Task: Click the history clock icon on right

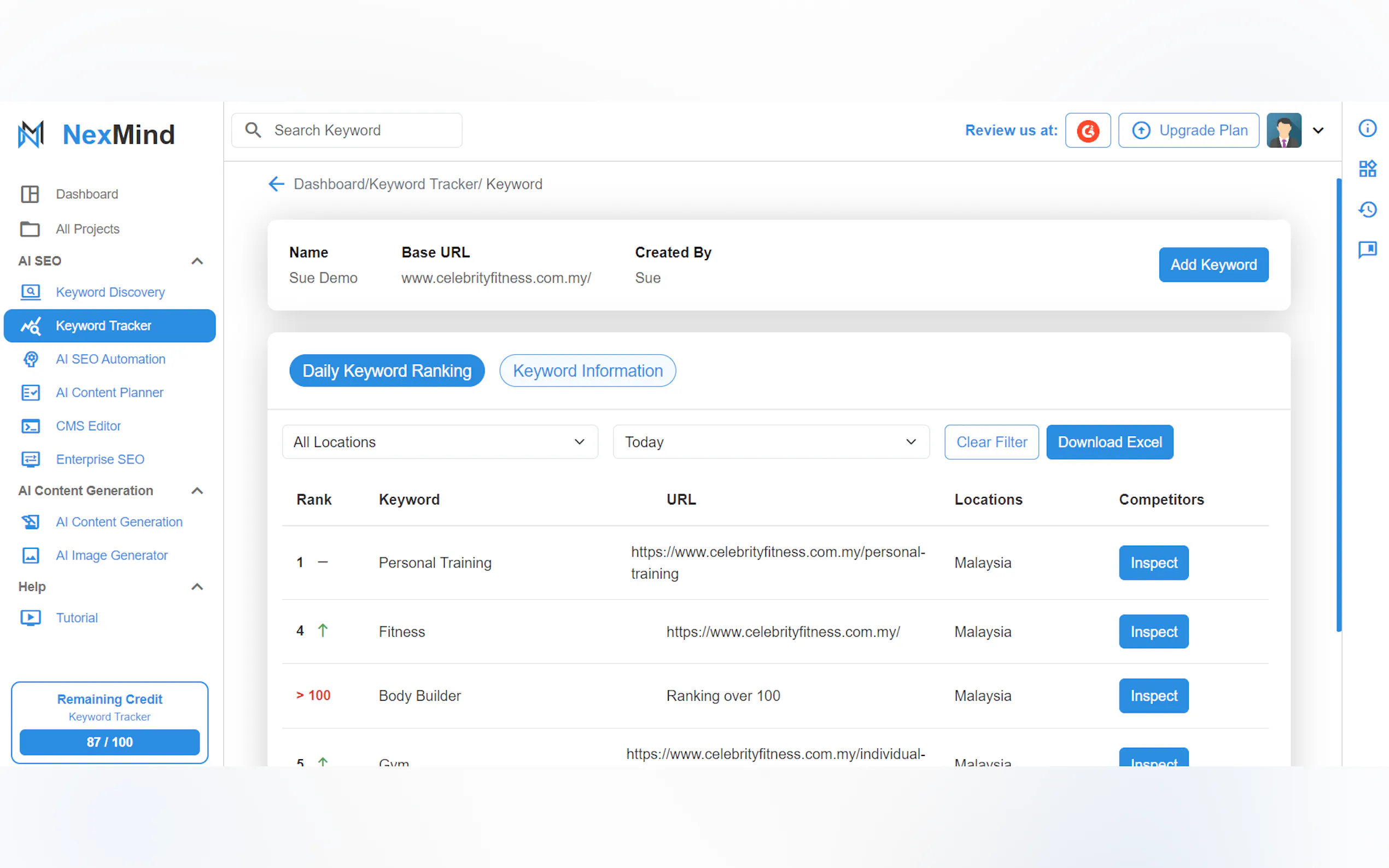Action: click(1367, 209)
